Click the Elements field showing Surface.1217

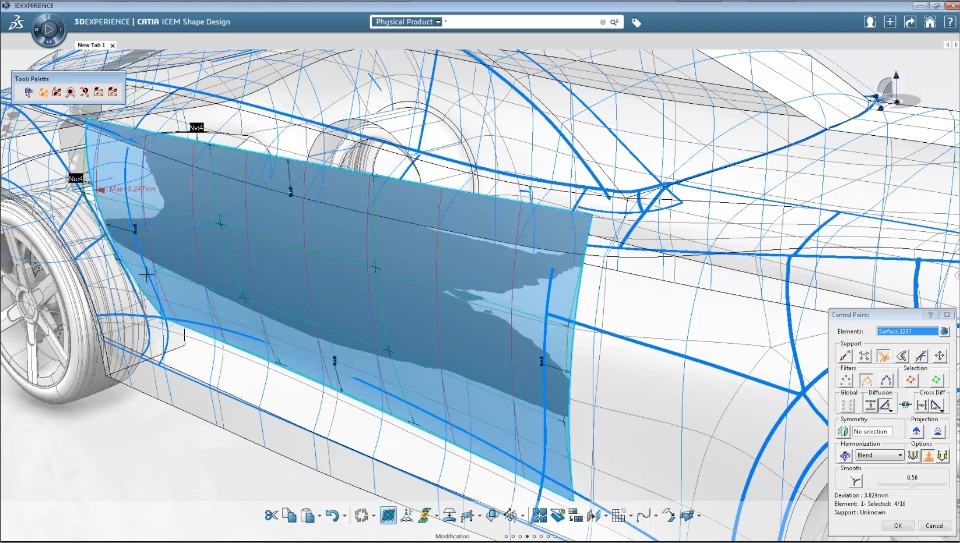click(906, 331)
